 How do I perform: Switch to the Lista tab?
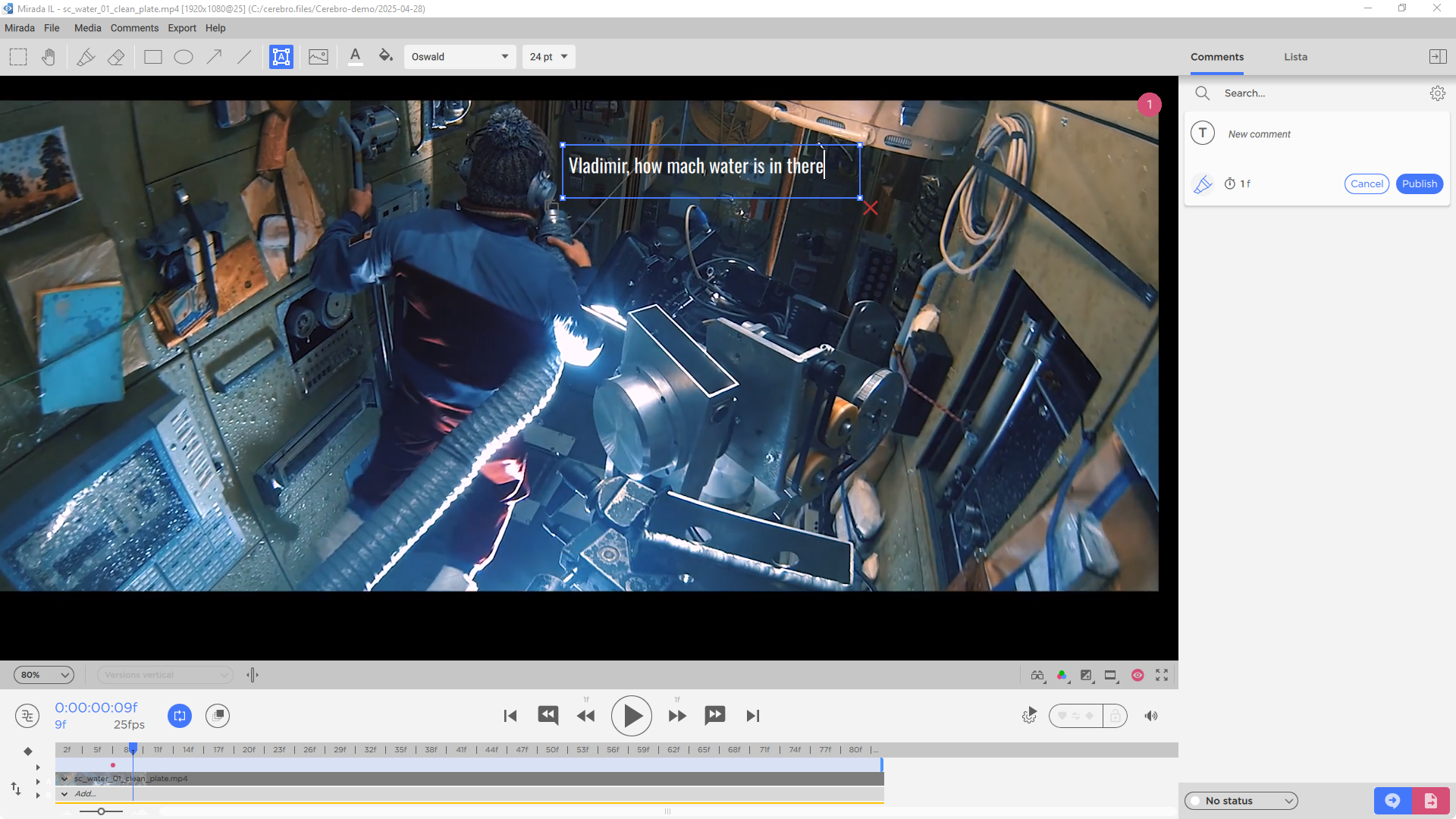pos(1295,56)
